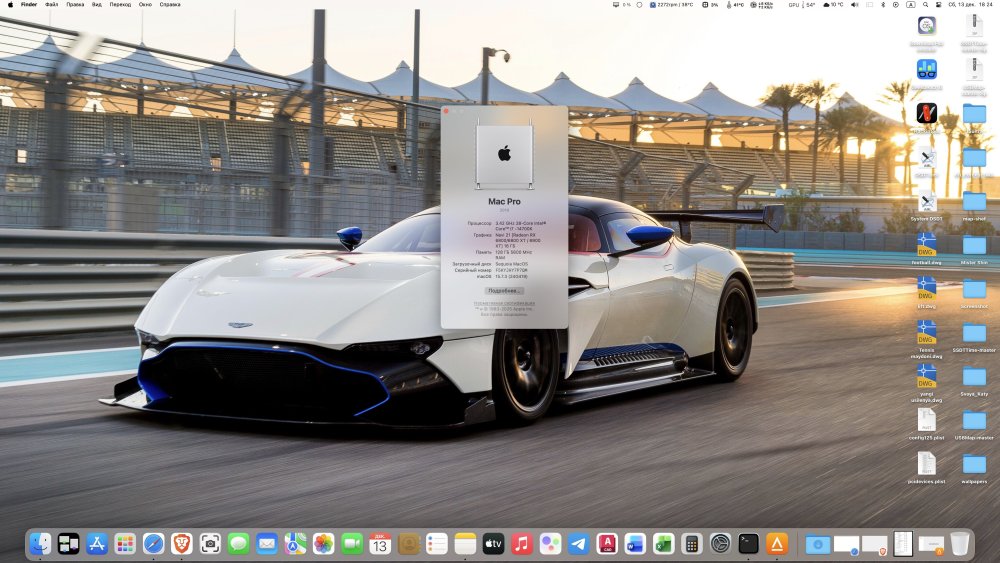1000x563 pixels.
Task: Open the Trash in the dock
Action: click(959, 544)
